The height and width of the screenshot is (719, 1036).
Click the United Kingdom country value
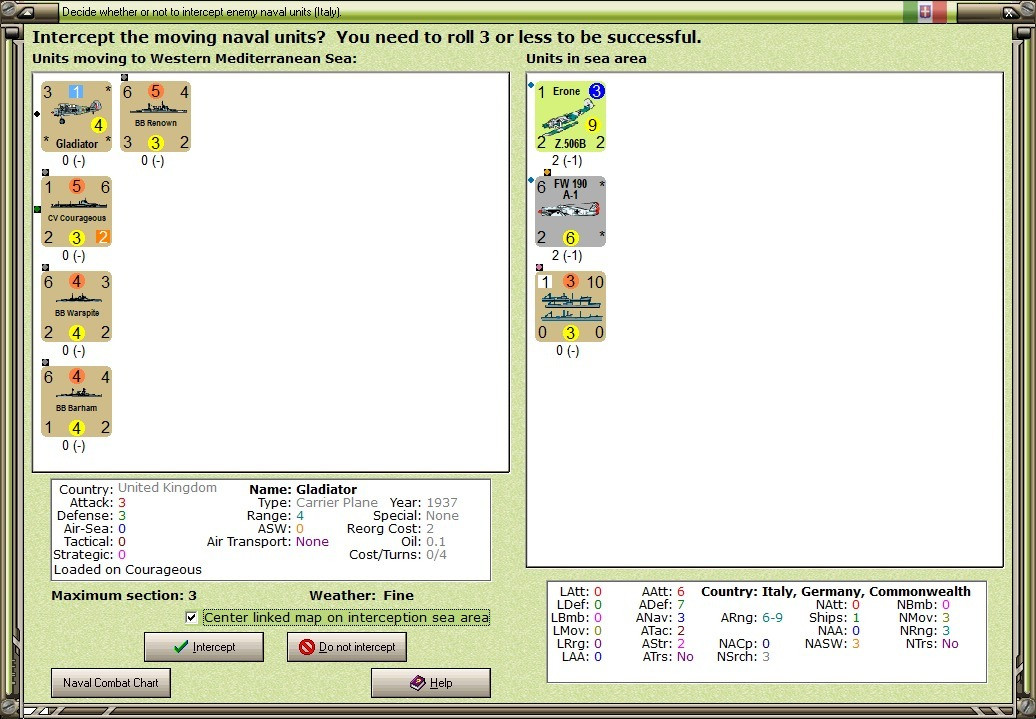167,488
